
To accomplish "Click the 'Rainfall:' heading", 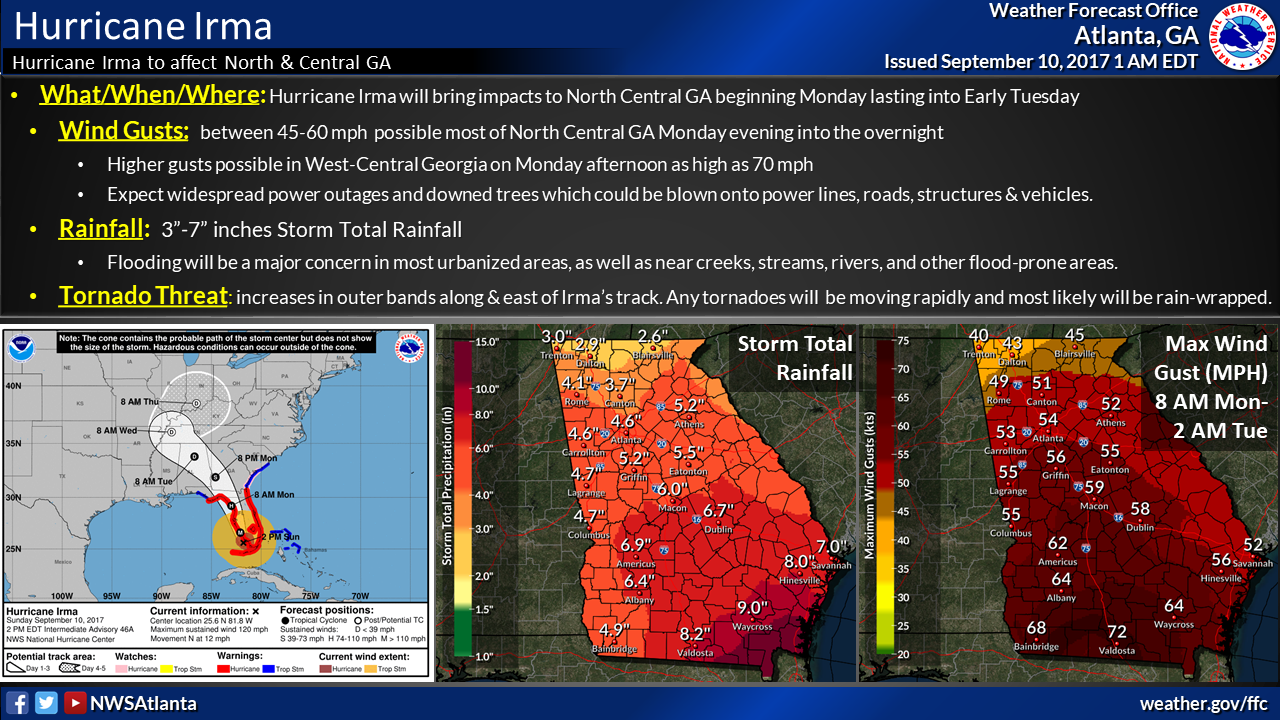I will coord(104,229).
